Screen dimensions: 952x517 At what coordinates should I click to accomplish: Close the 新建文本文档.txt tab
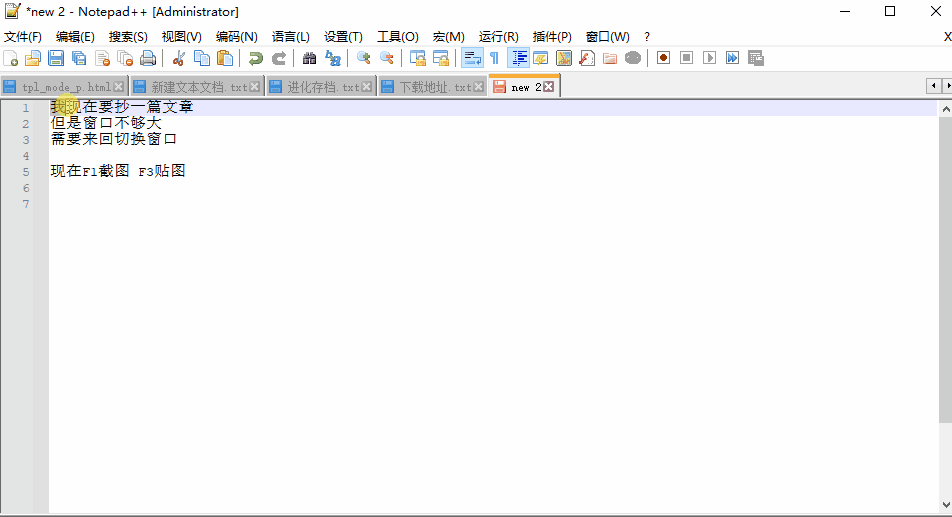click(255, 87)
